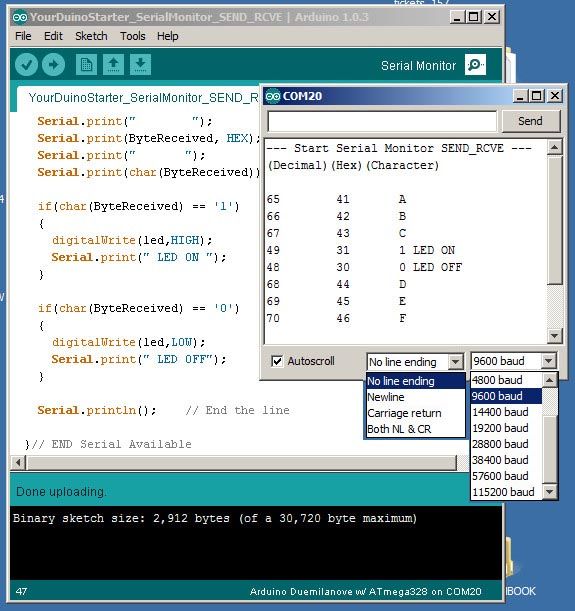Image resolution: width=575 pixels, height=611 pixels.
Task: Select 115200 baud rate
Action: point(506,492)
